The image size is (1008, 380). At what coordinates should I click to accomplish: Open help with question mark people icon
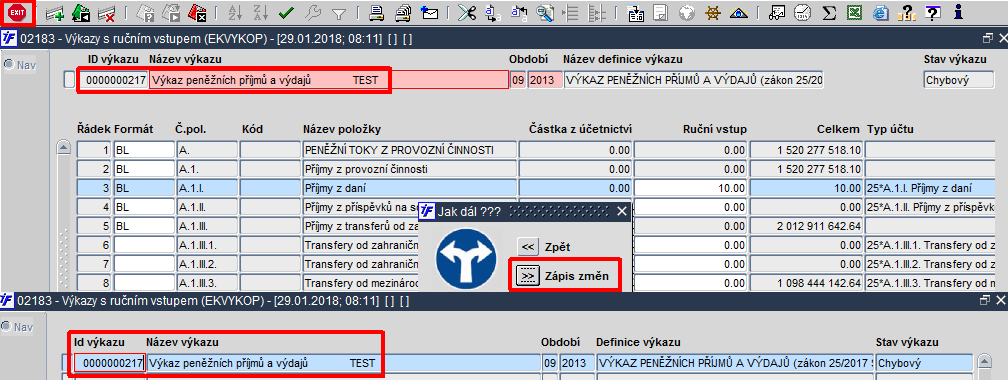click(906, 12)
